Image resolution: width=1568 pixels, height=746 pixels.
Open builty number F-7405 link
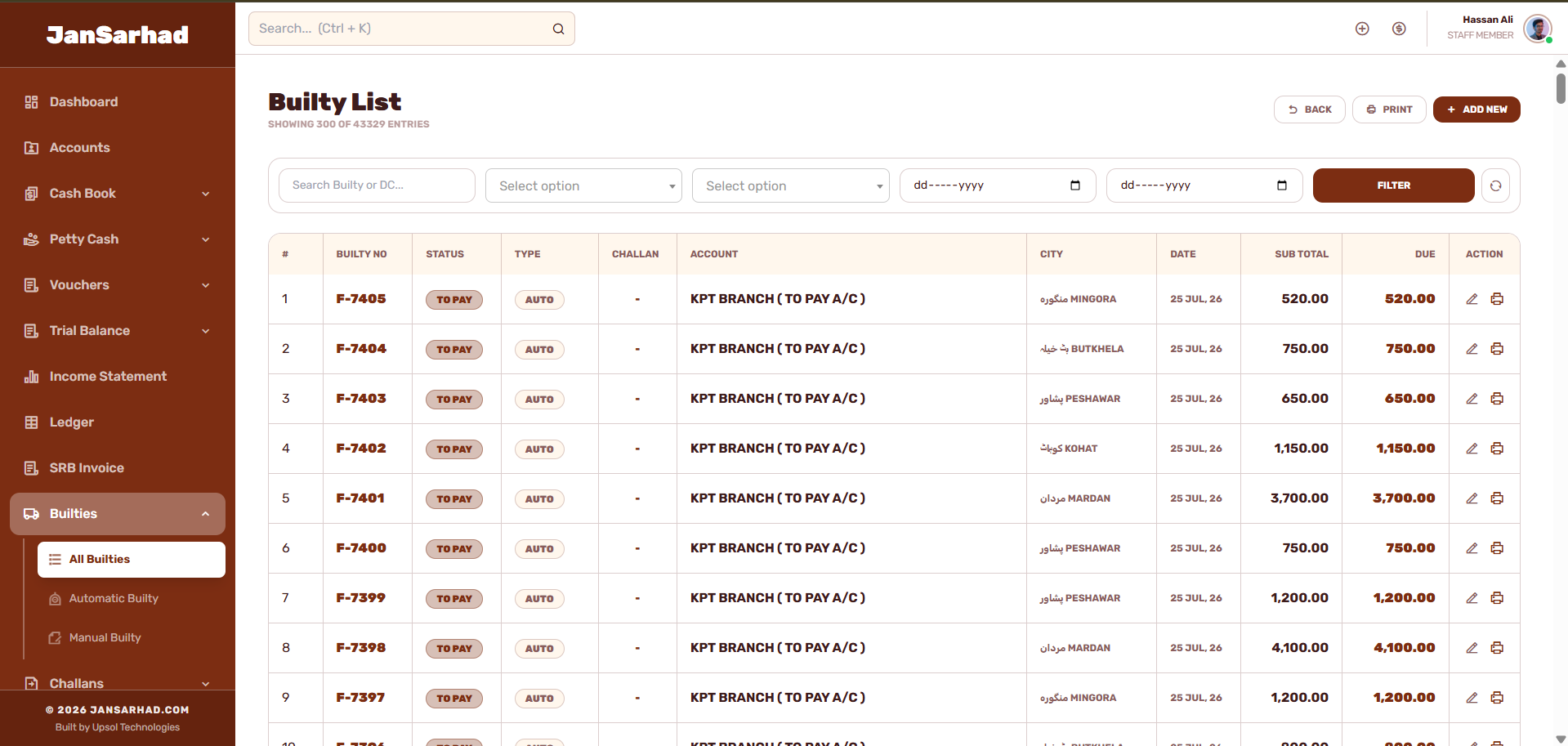[361, 299]
